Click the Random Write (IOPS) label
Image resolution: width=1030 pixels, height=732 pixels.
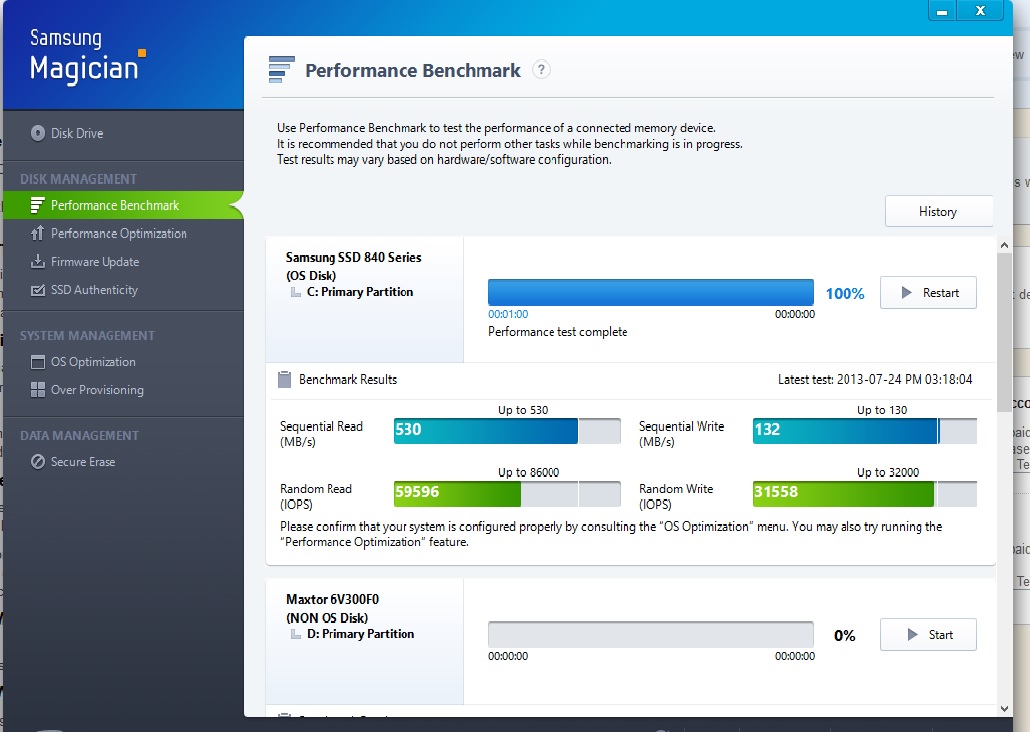(676, 497)
